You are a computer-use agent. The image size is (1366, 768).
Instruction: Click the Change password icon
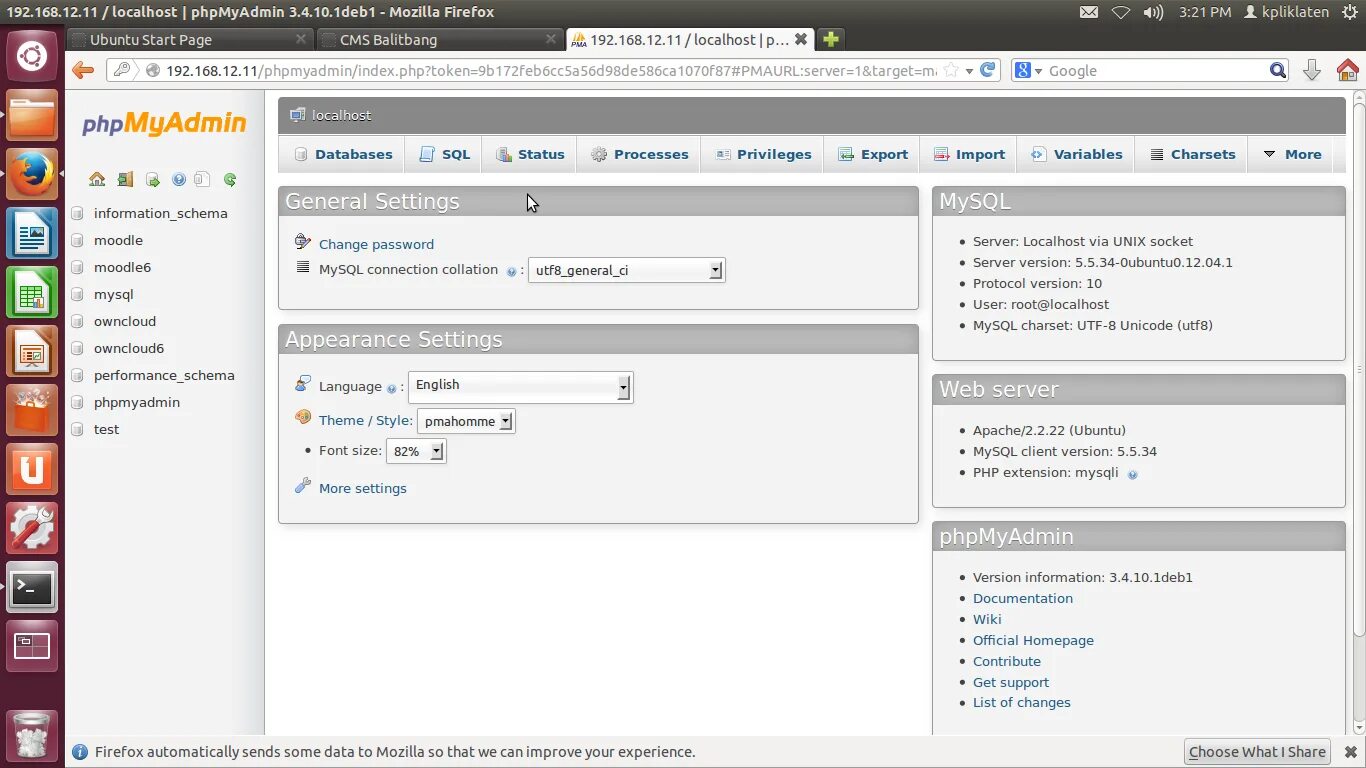(303, 242)
